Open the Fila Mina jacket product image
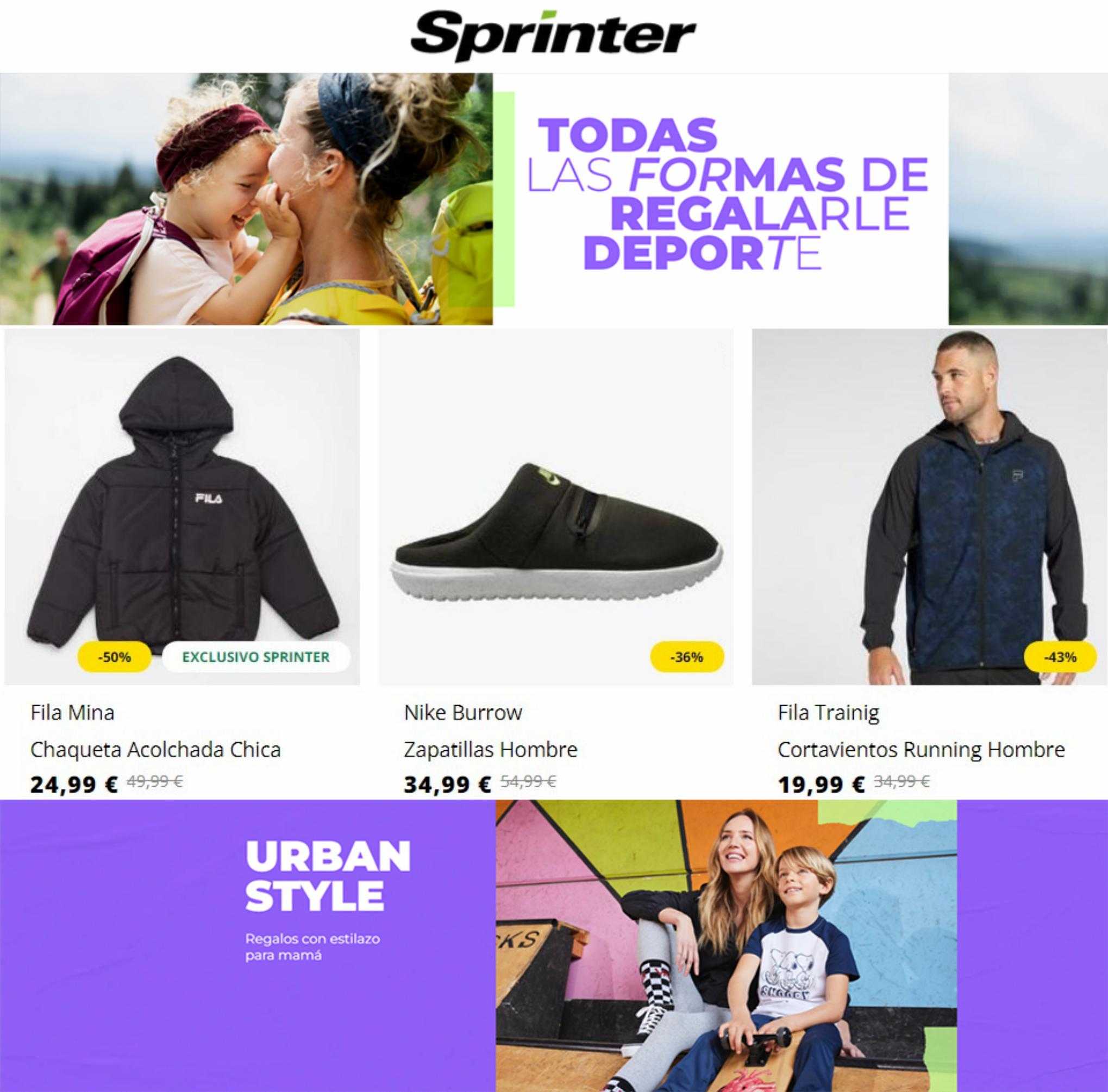 183,507
